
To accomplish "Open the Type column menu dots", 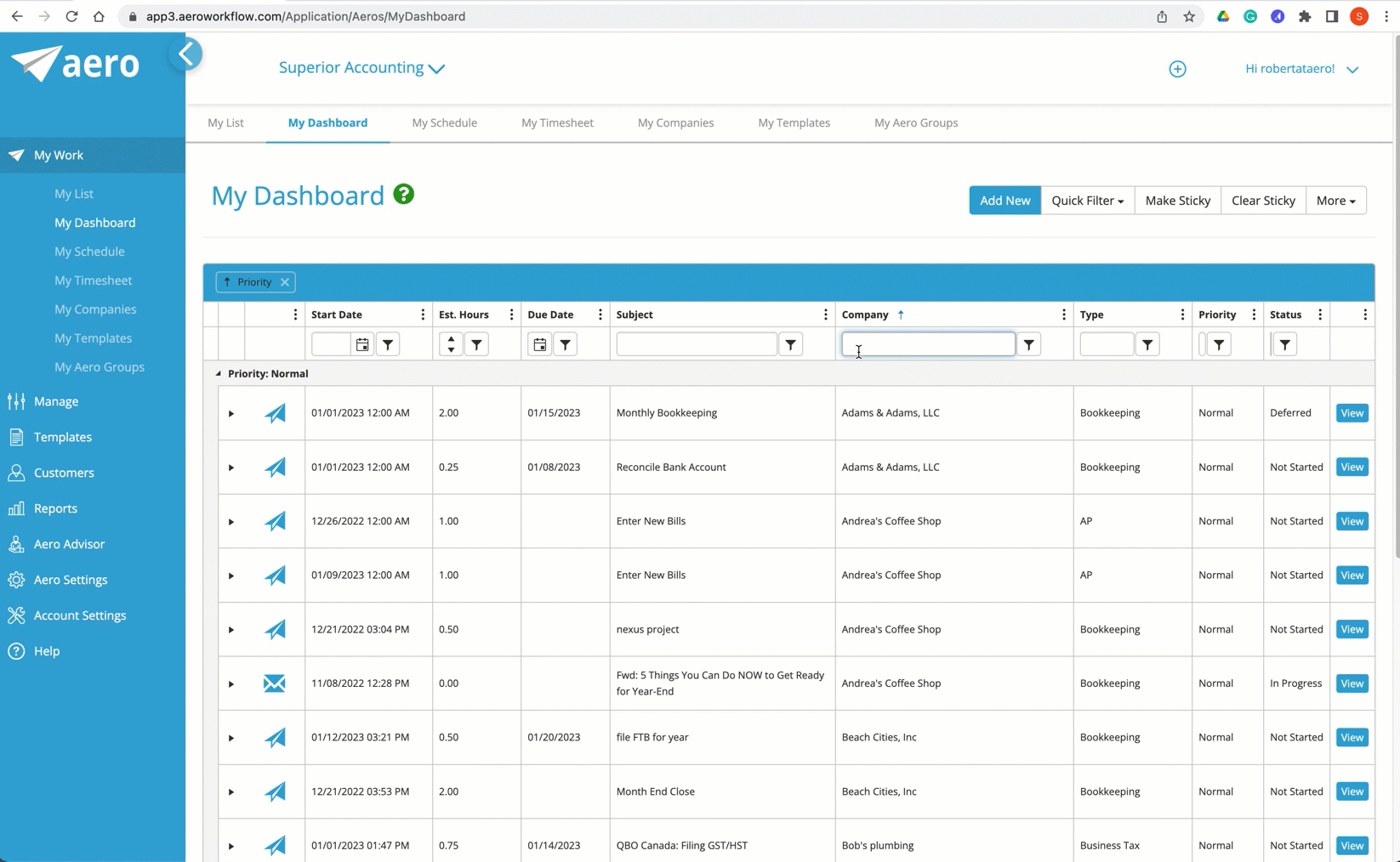I will 1182,315.
